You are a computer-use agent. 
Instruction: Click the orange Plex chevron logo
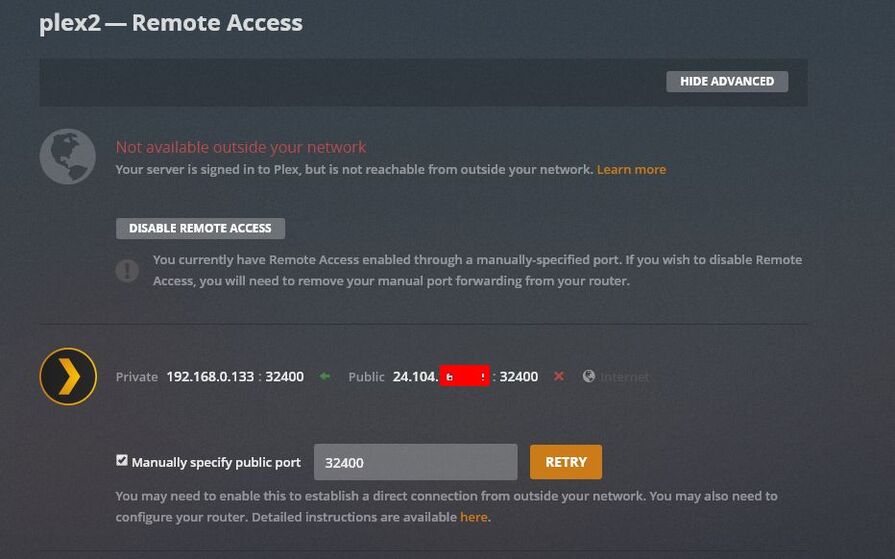click(x=68, y=377)
